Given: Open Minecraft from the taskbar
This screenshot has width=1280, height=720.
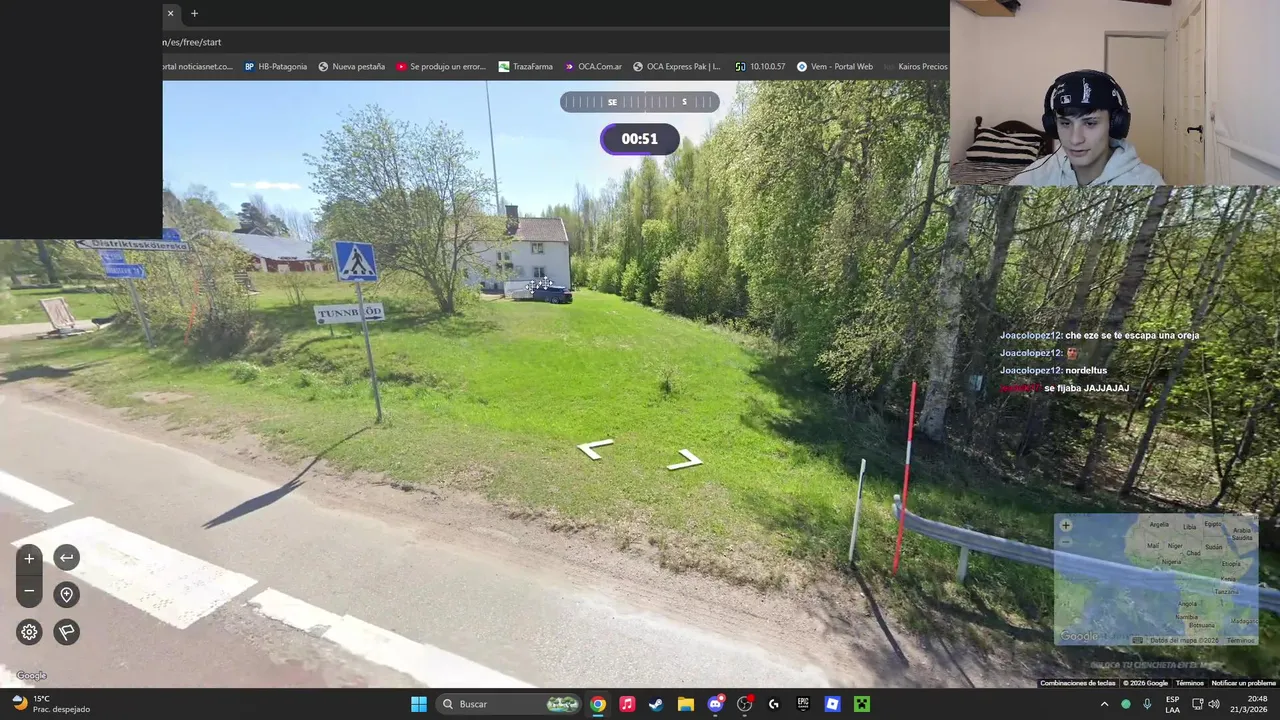Looking at the screenshot, I should click(861, 704).
